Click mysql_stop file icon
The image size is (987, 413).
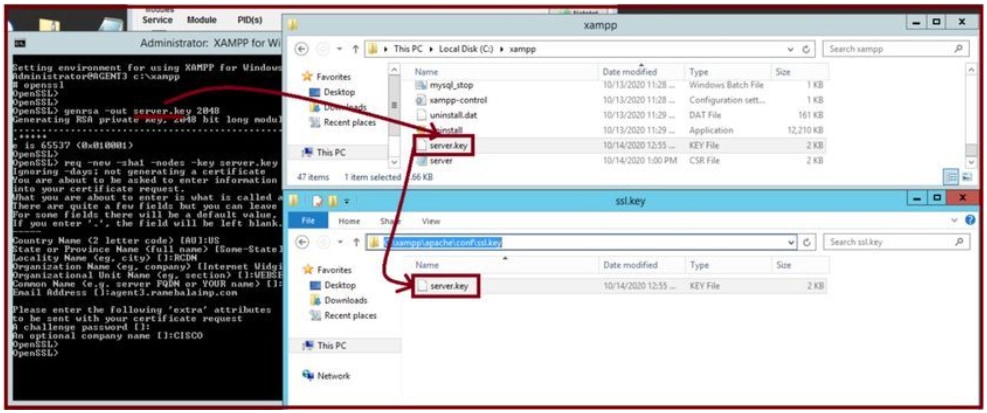pyautogui.click(x=421, y=85)
